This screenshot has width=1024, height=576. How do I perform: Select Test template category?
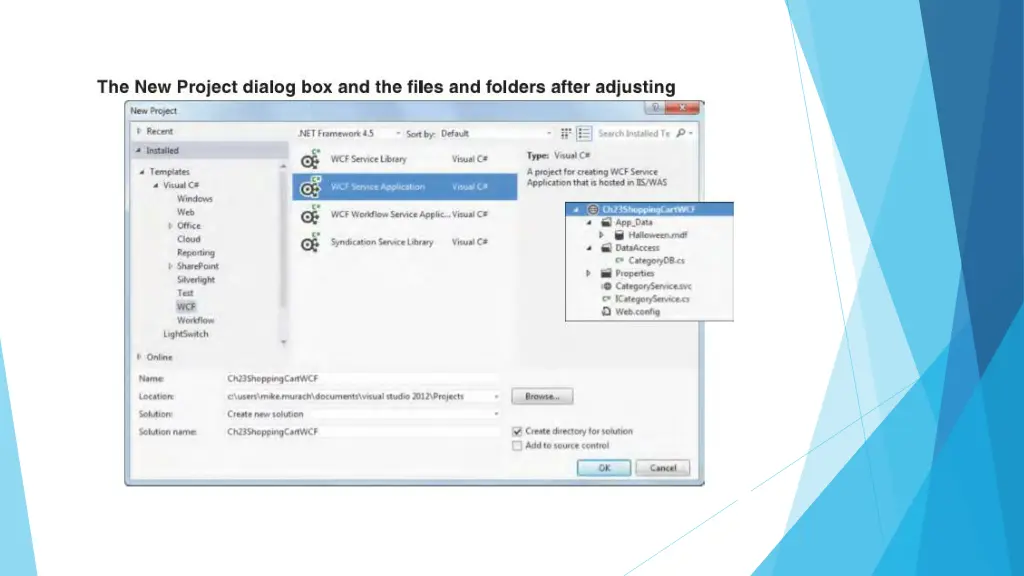pyautogui.click(x=185, y=293)
